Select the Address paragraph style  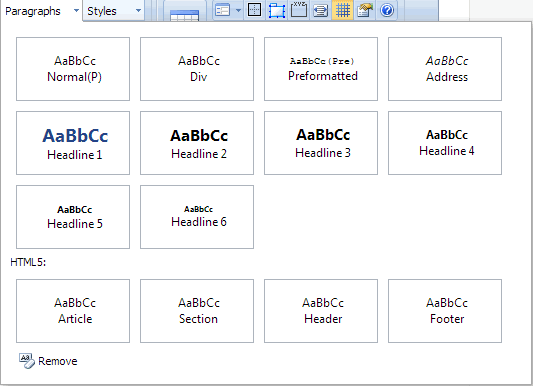pos(445,69)
